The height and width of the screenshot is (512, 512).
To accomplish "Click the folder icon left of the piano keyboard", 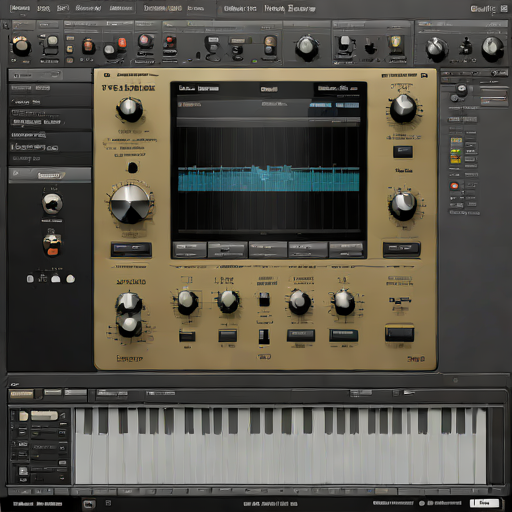I will pos(23,416).
